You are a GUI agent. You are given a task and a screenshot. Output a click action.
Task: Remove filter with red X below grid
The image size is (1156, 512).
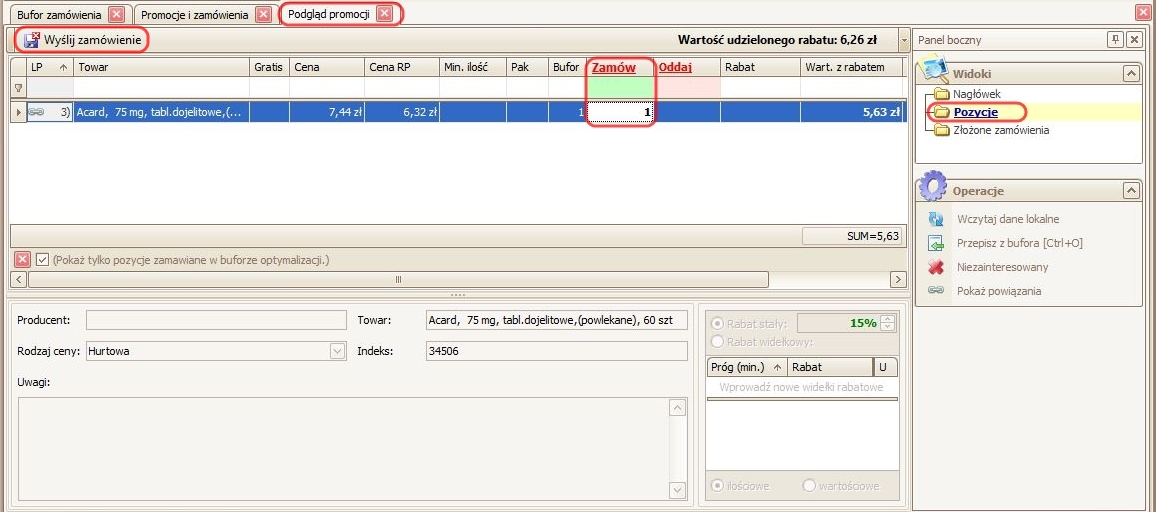(22, 260)
